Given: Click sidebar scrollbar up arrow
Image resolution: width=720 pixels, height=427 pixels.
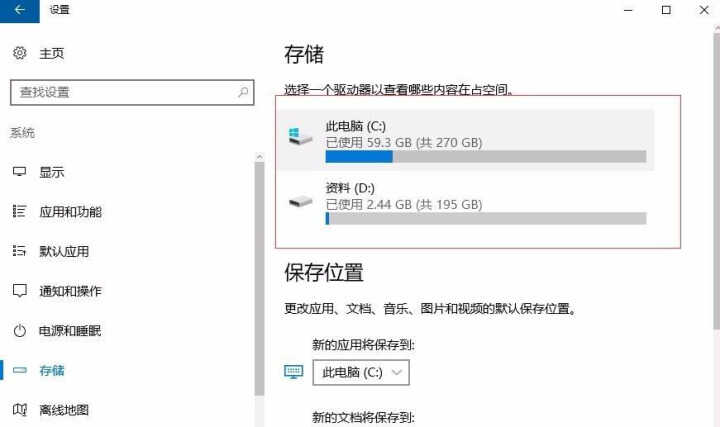Looking at the screenshot, I should [x=259, y=157].
